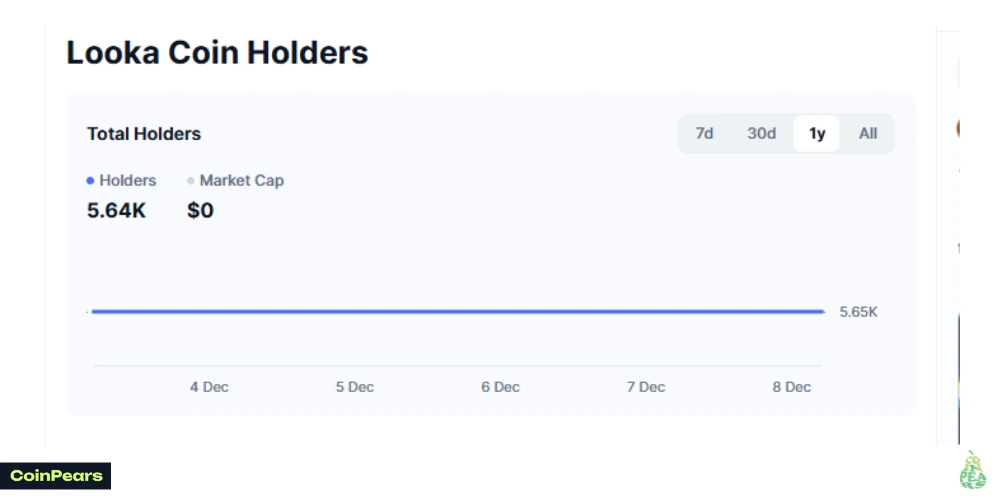
Task: Select the 30d time range tab
Action: (x=761, y=133)
